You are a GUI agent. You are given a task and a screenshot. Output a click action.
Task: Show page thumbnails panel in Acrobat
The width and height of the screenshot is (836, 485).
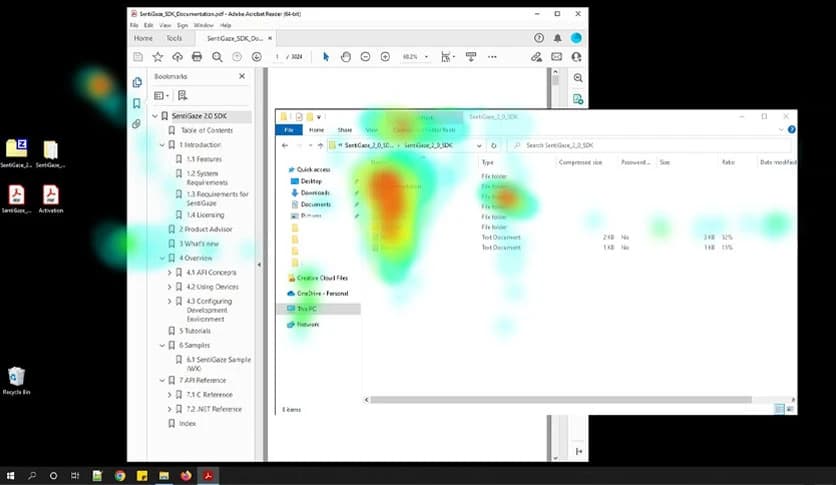[x=137, y=82]
